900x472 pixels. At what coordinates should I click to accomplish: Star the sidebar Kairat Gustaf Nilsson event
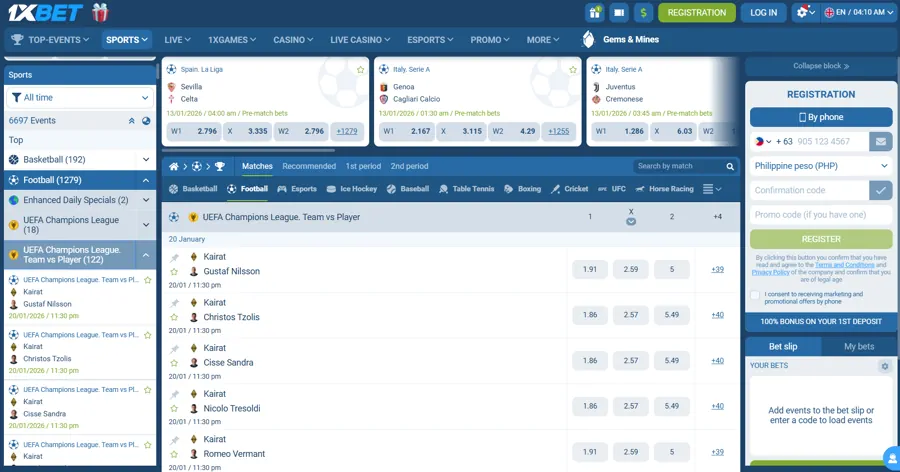click(x=148, y=280)
